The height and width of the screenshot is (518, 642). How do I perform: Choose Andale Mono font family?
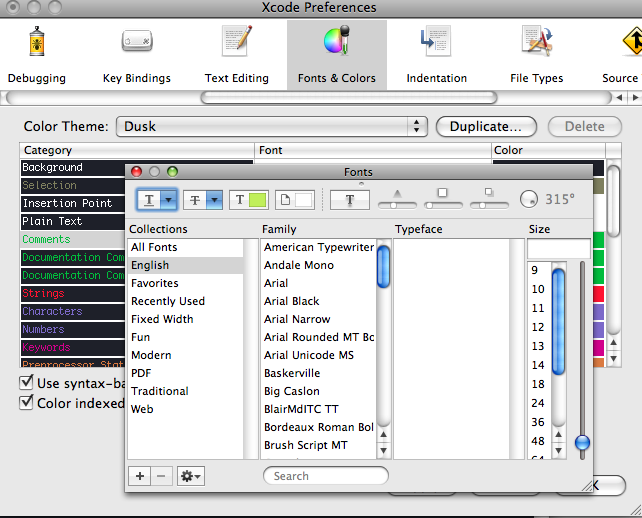pos(318,265)
